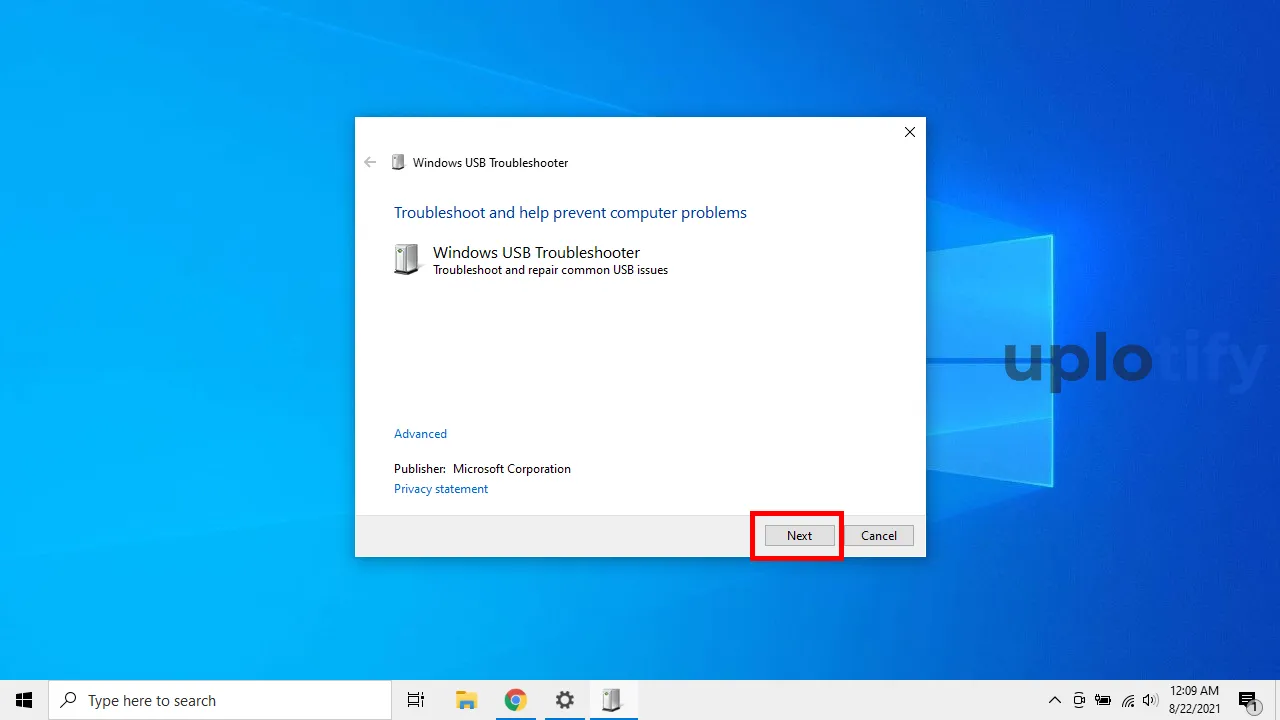
Task: Launch File Explorer from the taskbar
Action: coord(466,700)
